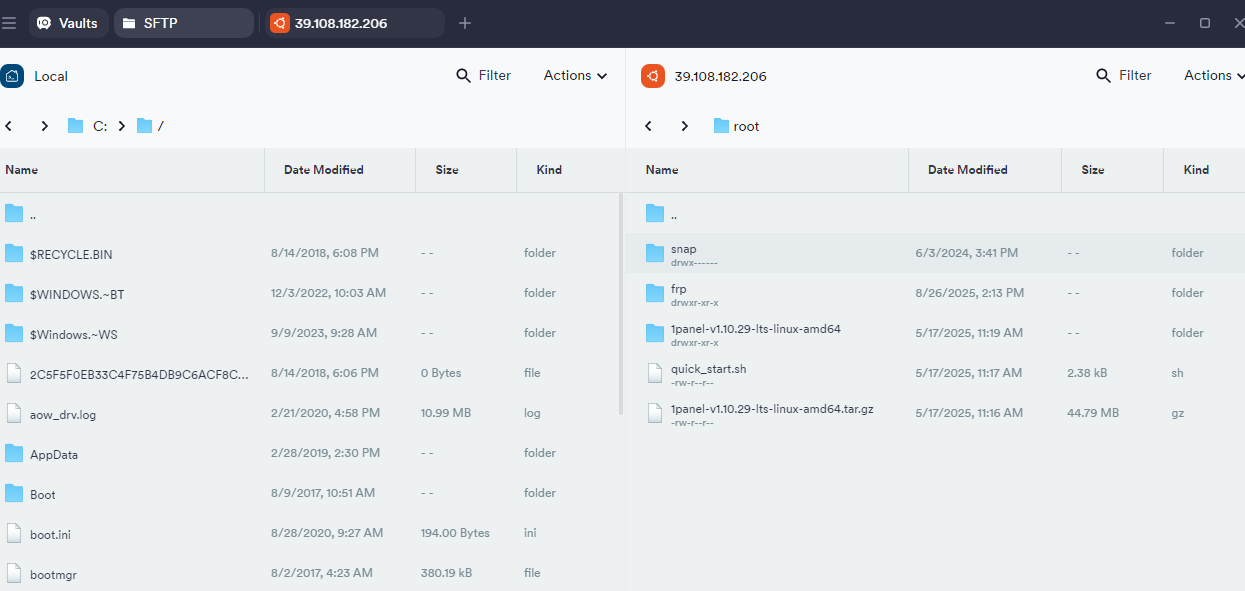Click the new tab plus icon
Viewport: 1245px width, 591px height.
coord(464,23)
